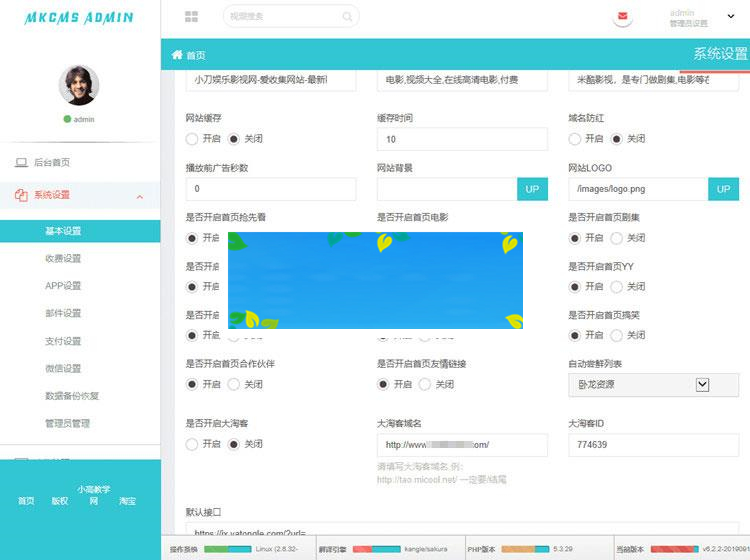Open the 自动资源列表 dropdown showing 卧龙资源
Viewport: 750px width, 560px height.
pos(639,384)
